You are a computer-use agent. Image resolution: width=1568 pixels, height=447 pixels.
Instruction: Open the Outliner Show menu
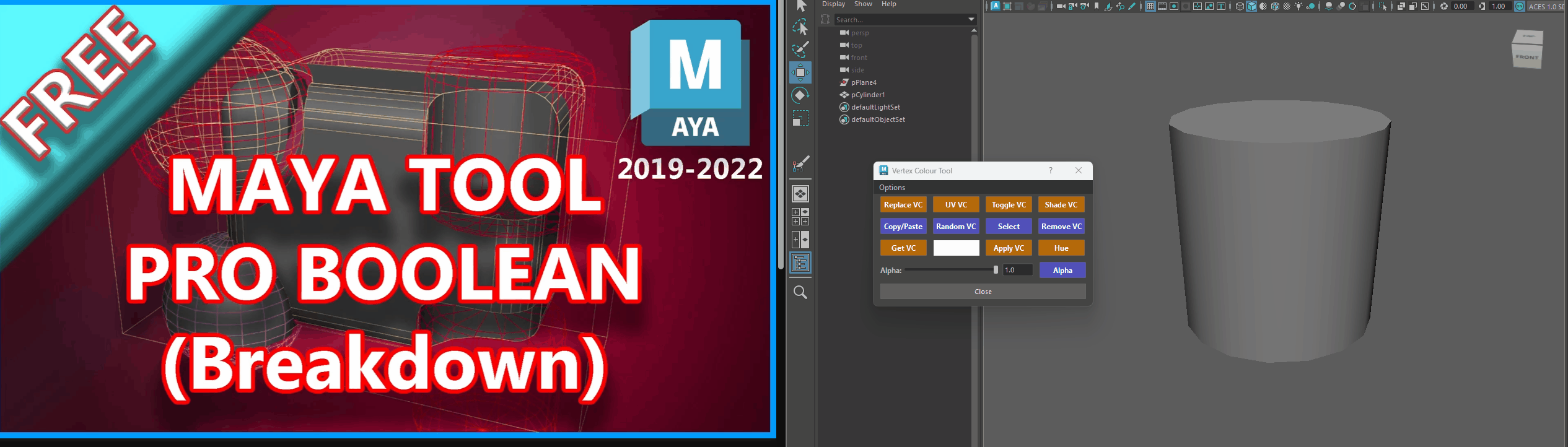click(863, 4)
